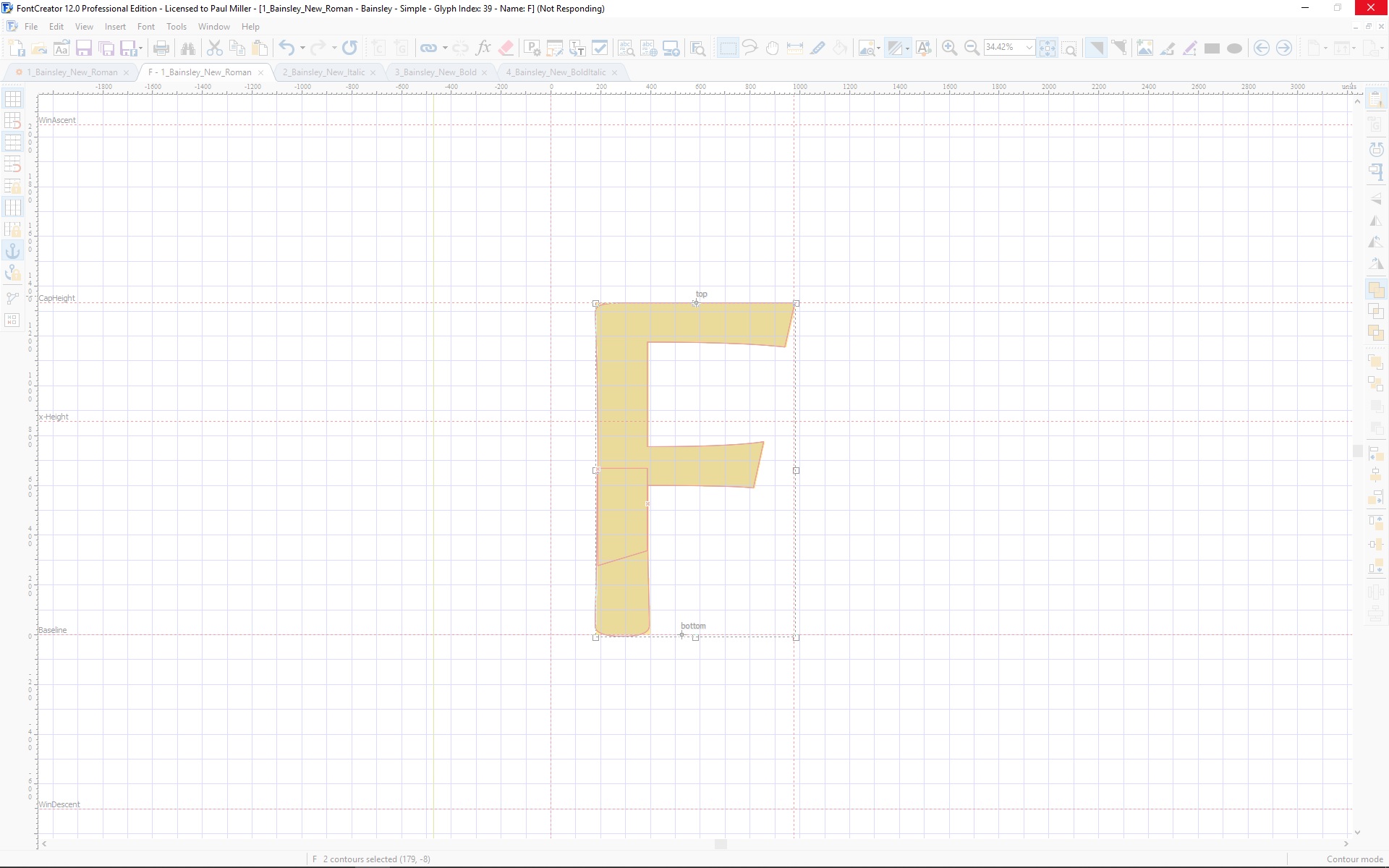Toggle anchors display anchor icon
Viewport: 1389px width, 868px height.
12,251
